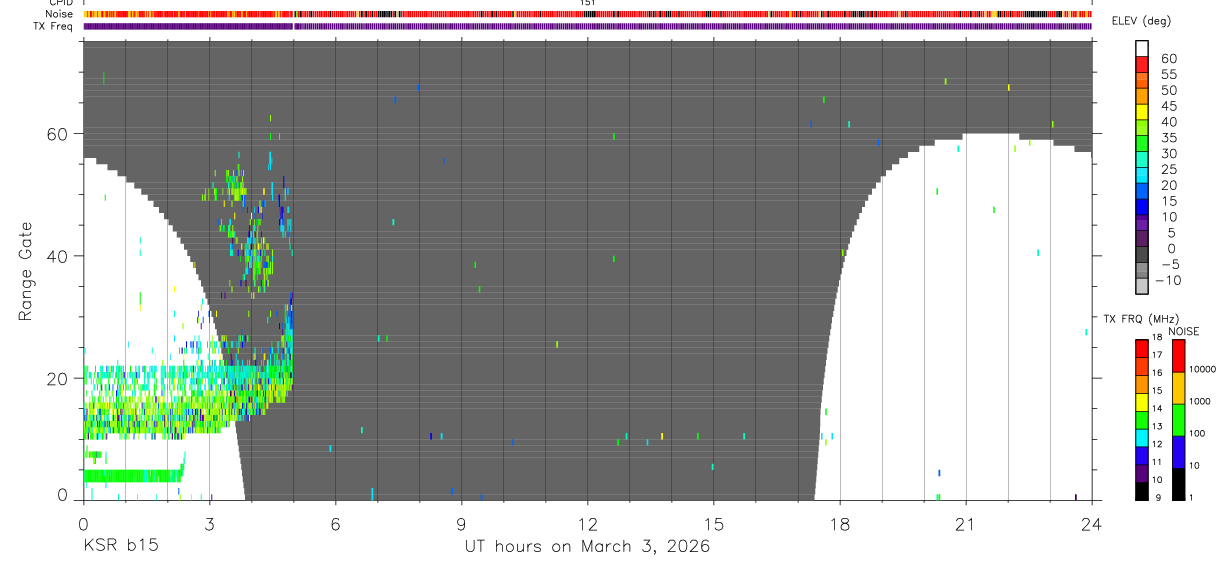The height and width of the screenshot is (567, 1228).
Task: Click the y-axis tick label '40'
Action: 57,256
